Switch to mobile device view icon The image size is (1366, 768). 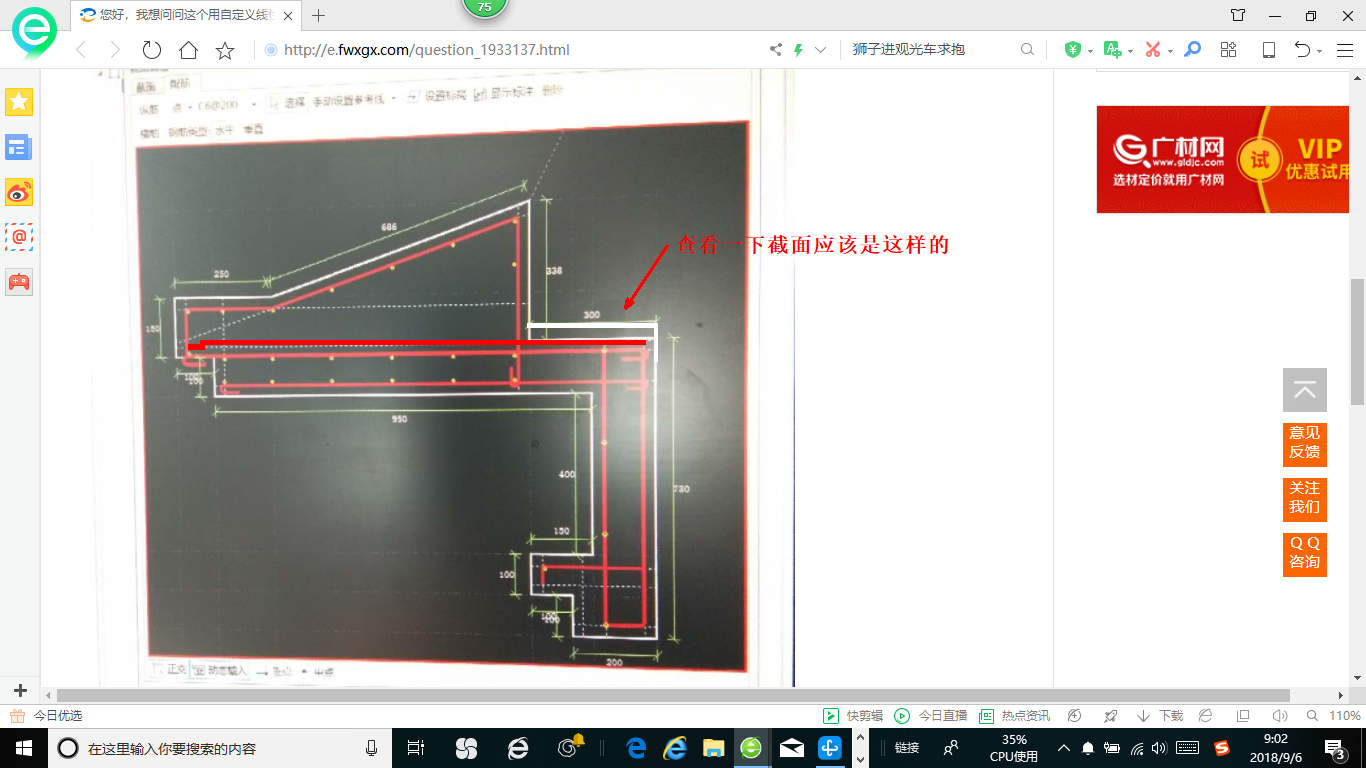(x=1268, y=49)
